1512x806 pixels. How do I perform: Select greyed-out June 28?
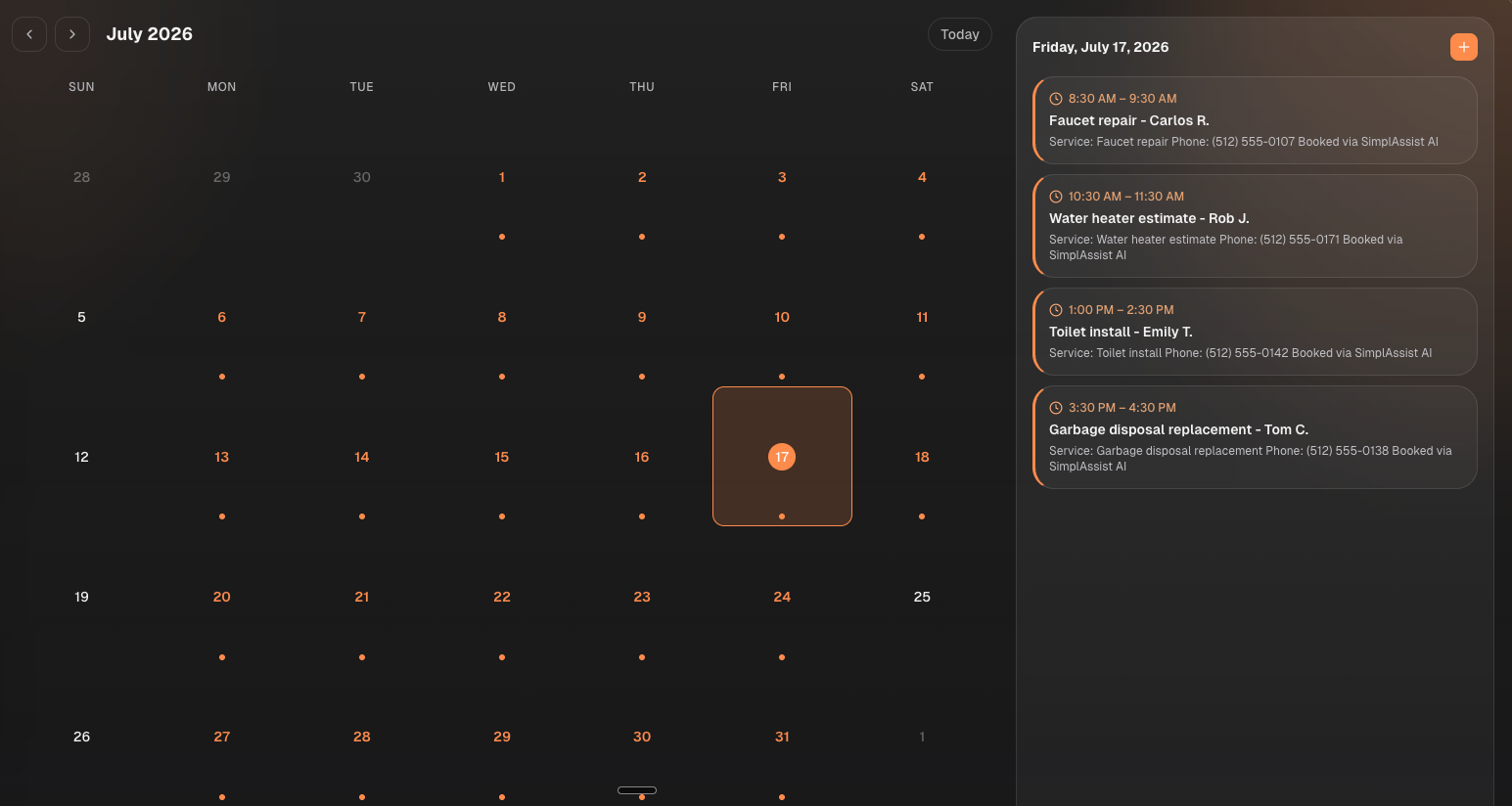(81, 177)
